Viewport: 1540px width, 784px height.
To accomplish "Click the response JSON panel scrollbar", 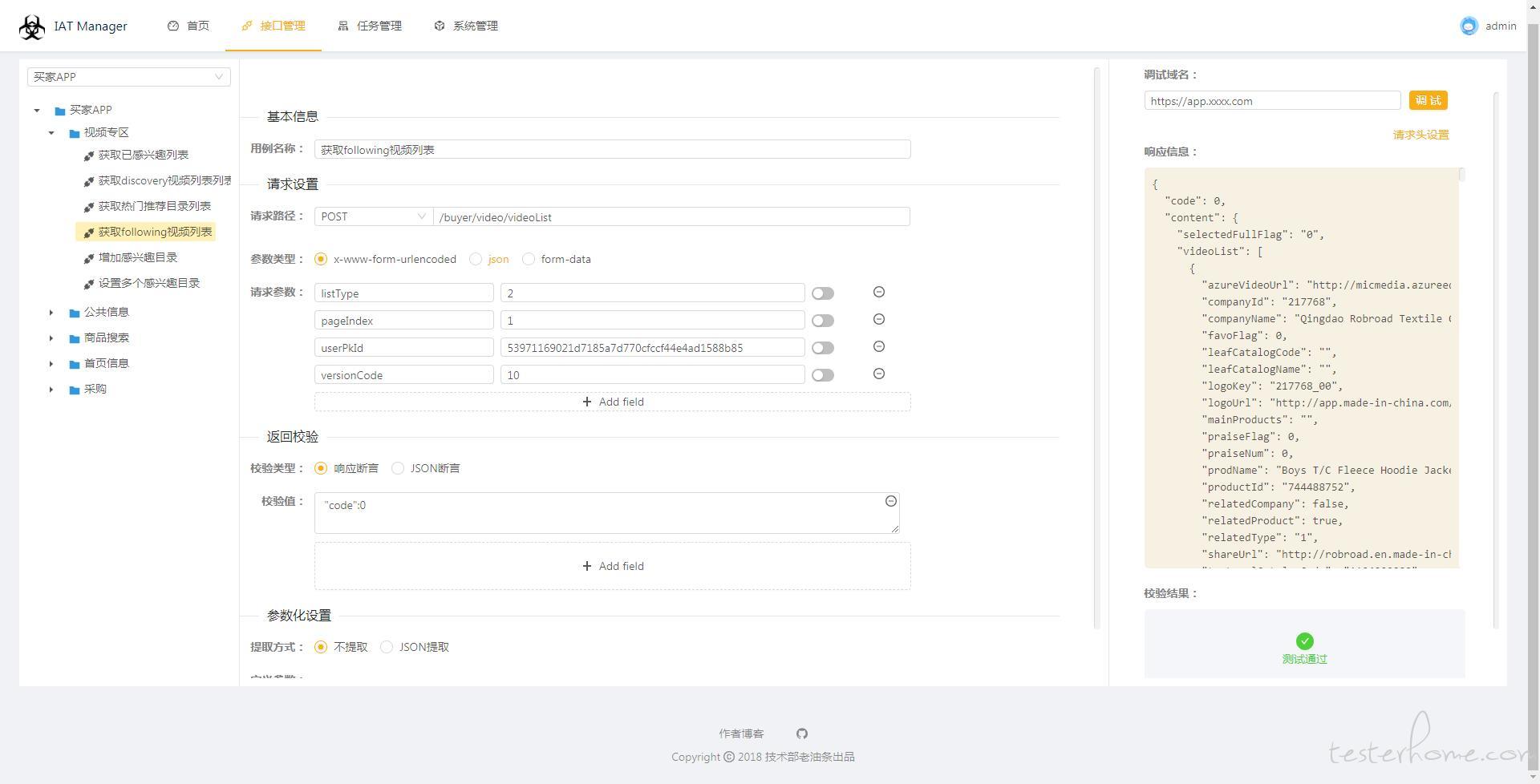I will (1461, 174).
